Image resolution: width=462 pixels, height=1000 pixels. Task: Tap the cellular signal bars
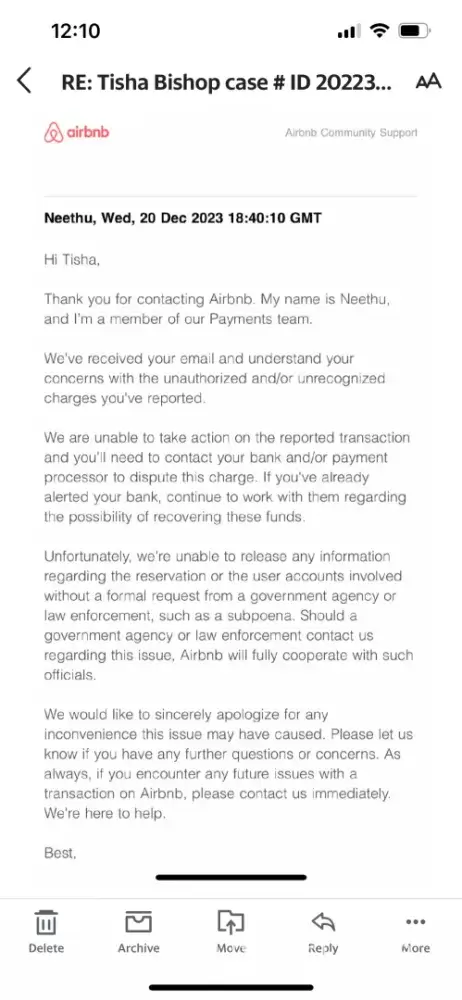[348, 32]
